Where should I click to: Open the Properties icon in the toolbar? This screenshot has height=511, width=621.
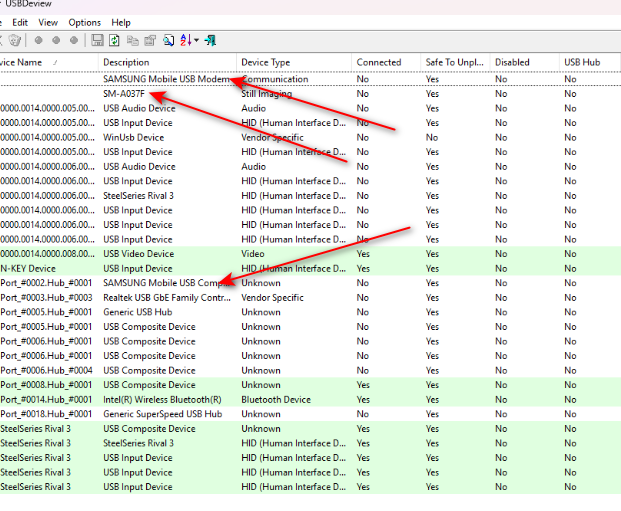150,40
